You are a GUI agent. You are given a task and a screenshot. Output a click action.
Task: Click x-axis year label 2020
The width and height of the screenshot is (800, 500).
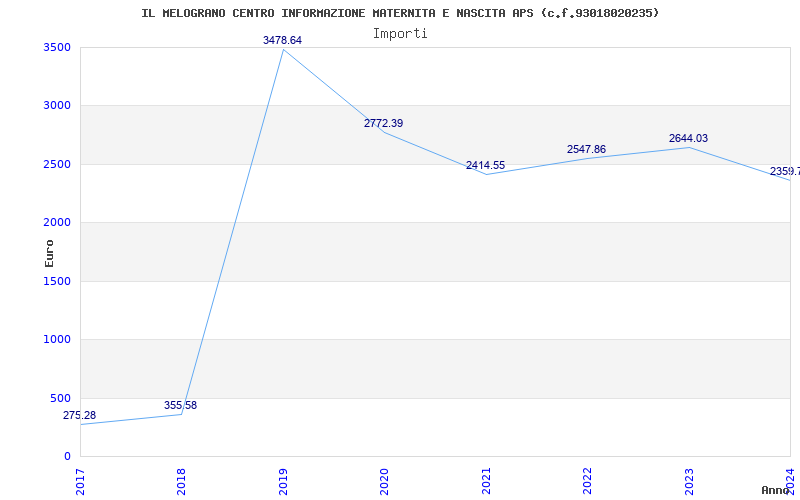(x=384, y=481)
